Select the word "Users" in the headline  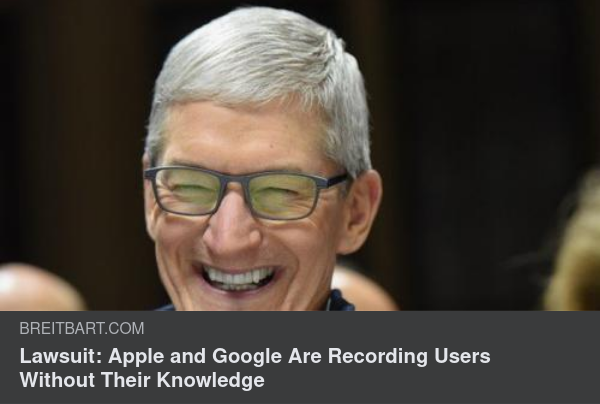point(462,356)
